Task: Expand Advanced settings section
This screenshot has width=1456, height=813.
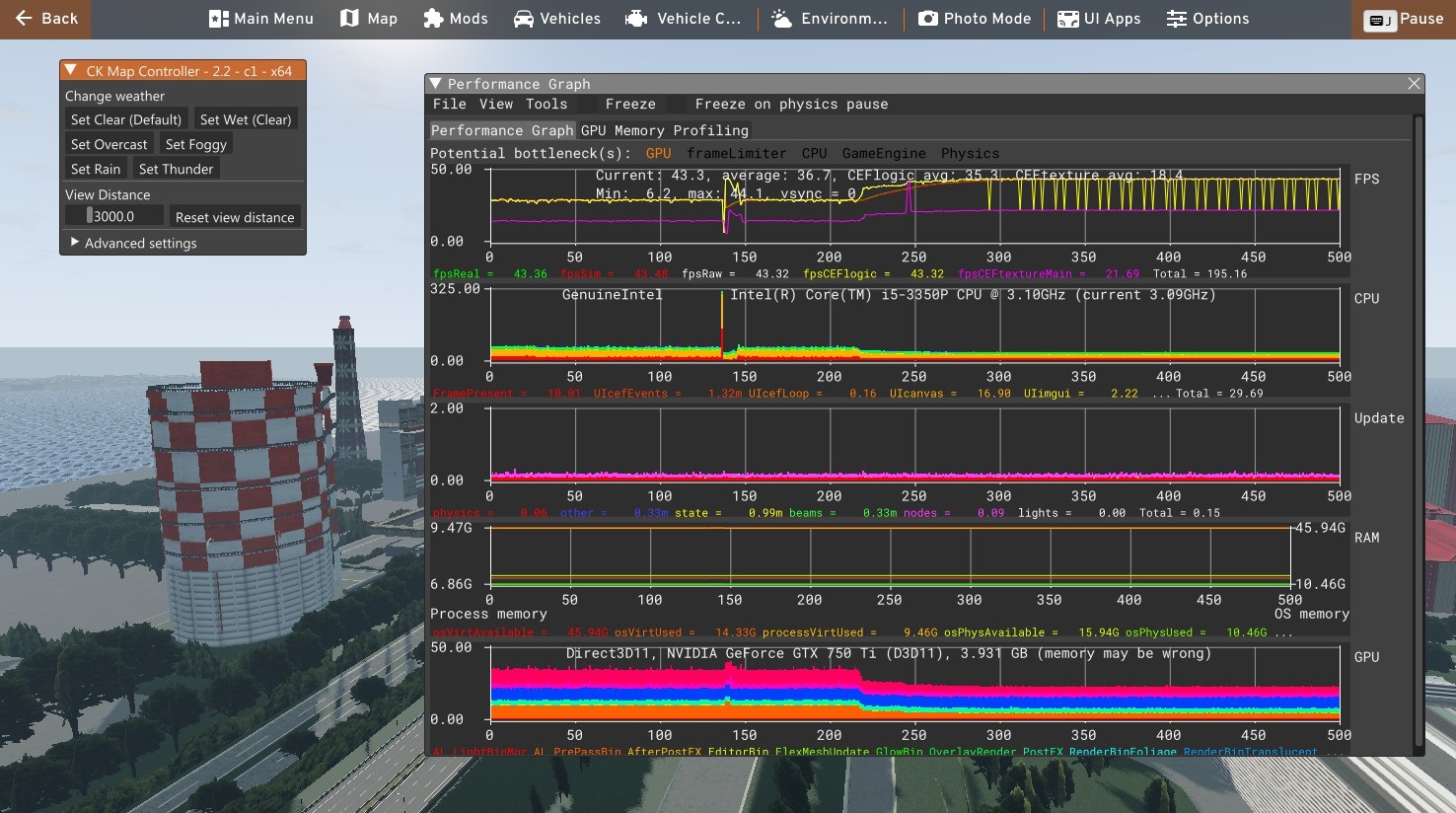Action: click(75, 243)
